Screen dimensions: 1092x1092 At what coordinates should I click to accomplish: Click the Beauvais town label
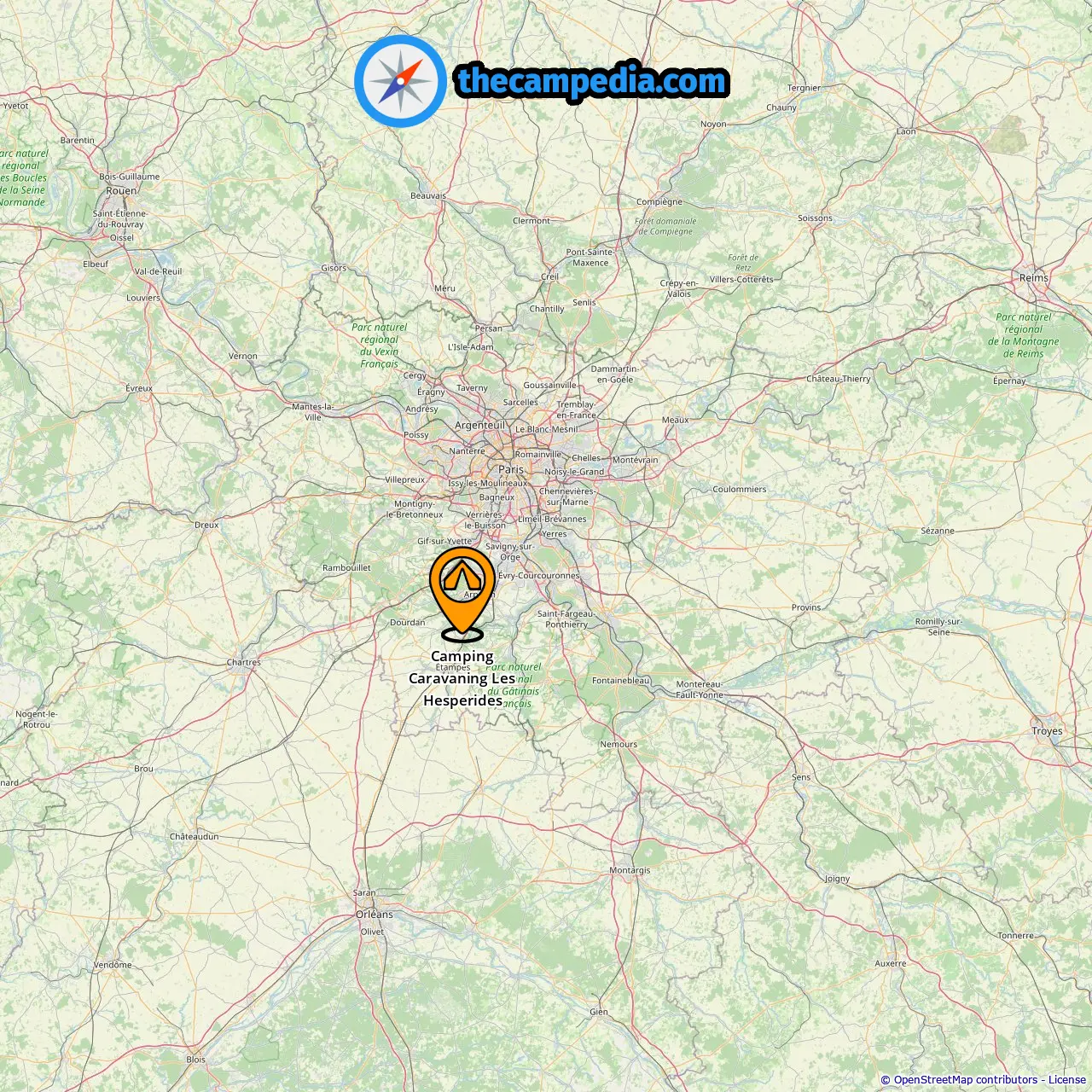428,195
